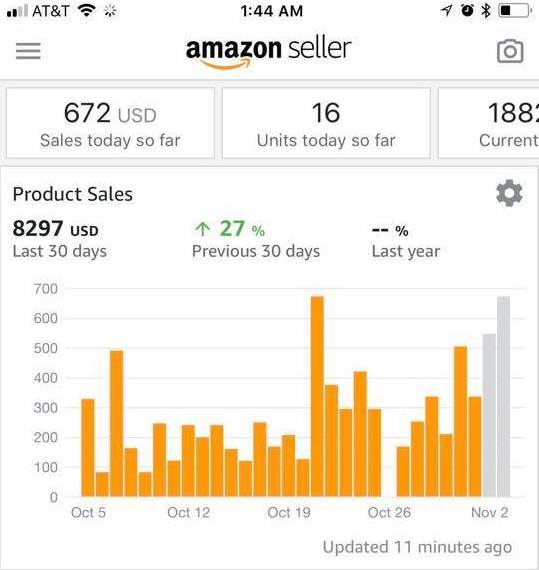Tap the first orange bar above Oct 5

pyautogui.click(x=88, y=447)
